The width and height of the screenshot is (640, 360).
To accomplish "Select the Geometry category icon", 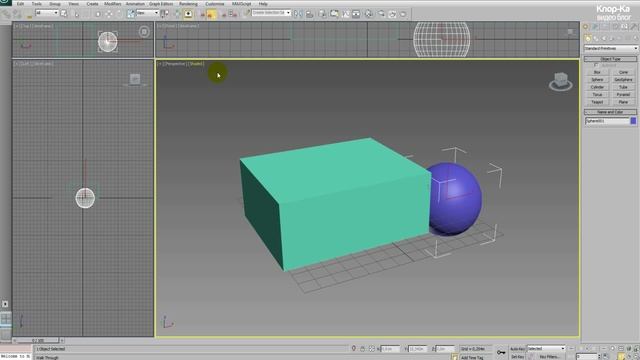I will pos(588,38).
